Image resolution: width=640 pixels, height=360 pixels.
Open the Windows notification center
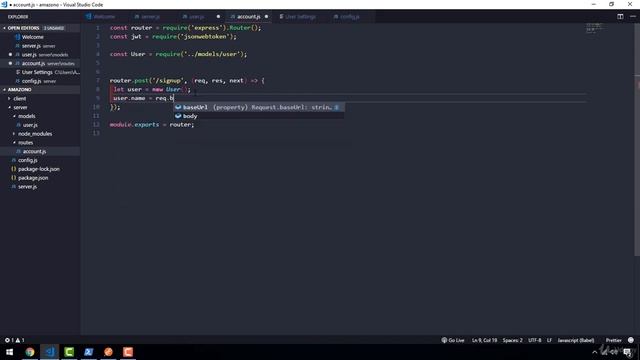[x=627, y=352]
